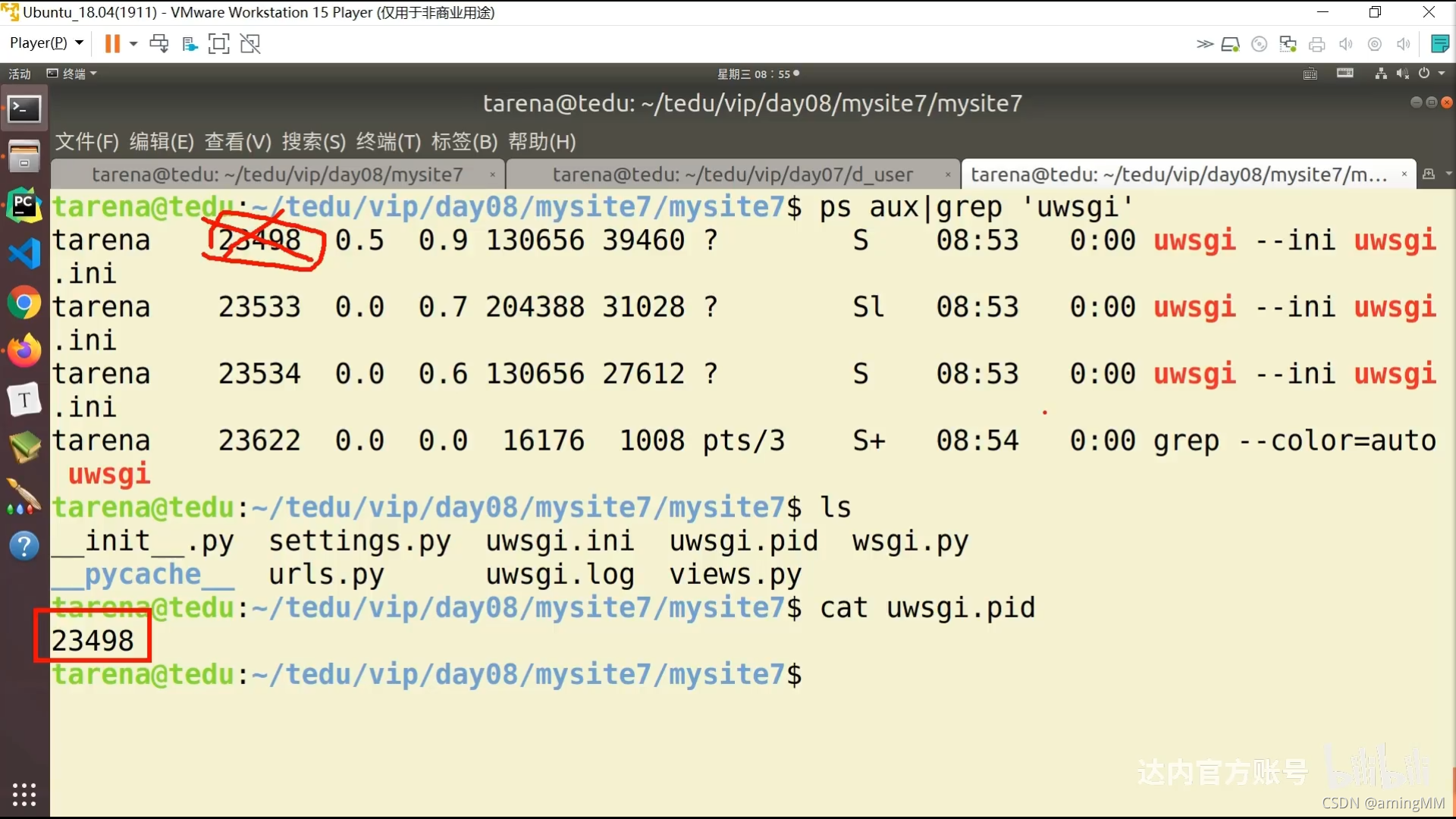Enter VMware full screen mode
Screen dimensions: 1456x819
pos(218,44)
